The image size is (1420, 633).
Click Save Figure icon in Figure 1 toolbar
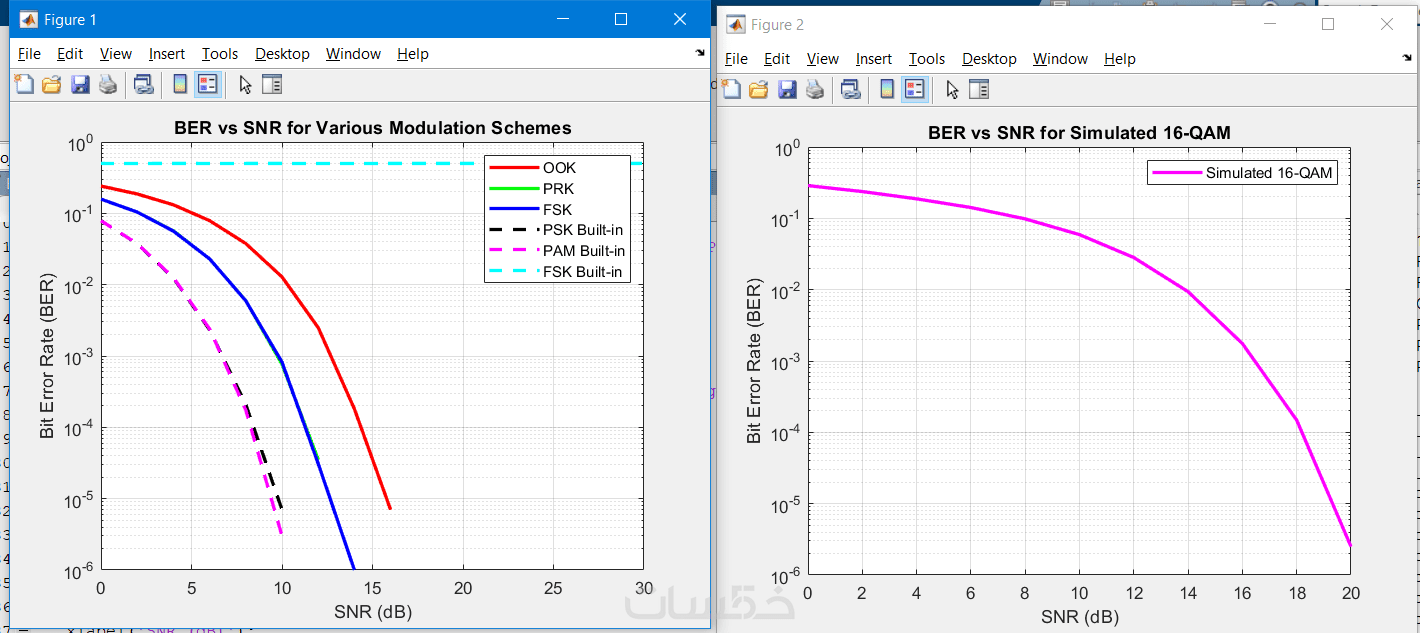click(x=80, y=85)
